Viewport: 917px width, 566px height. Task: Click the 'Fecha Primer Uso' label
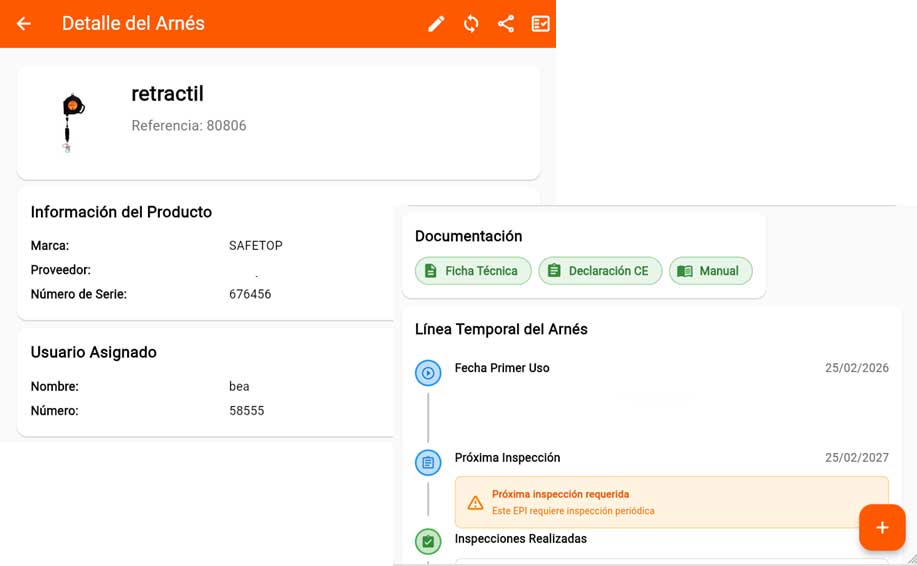502,368
